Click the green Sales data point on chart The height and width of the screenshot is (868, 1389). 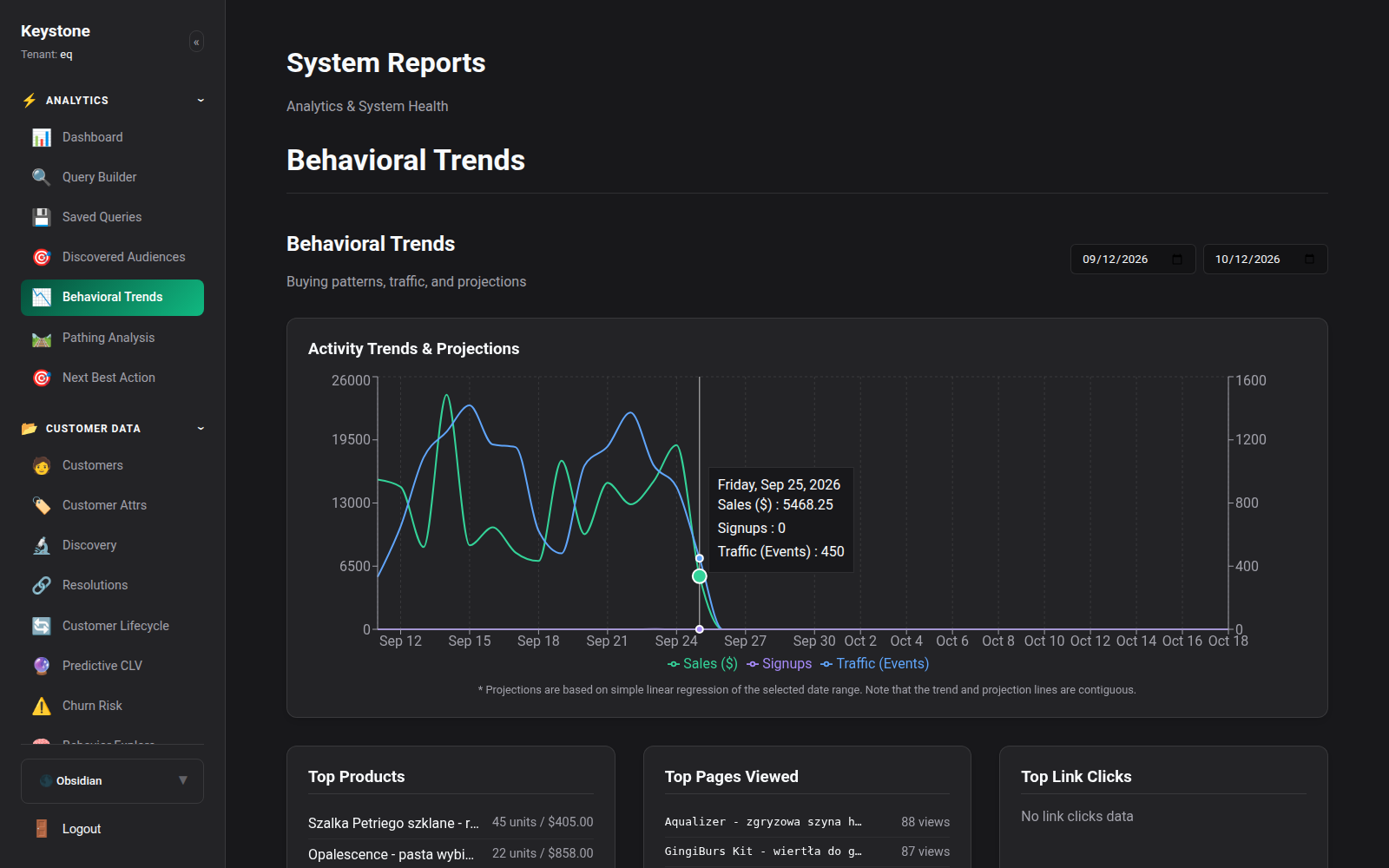pyautogui.click(x=700, y=576)
